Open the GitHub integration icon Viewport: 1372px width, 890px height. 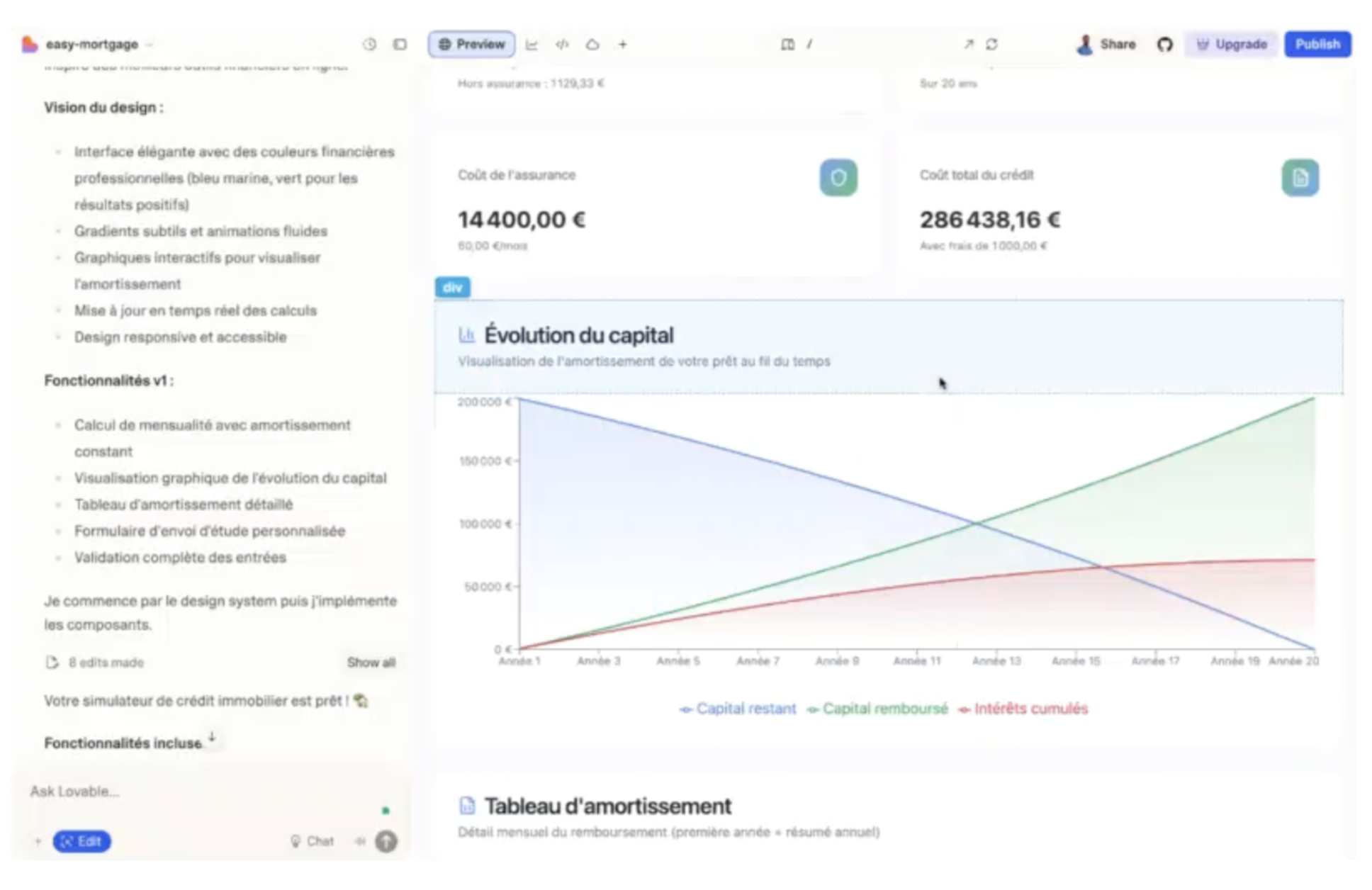1164,44
